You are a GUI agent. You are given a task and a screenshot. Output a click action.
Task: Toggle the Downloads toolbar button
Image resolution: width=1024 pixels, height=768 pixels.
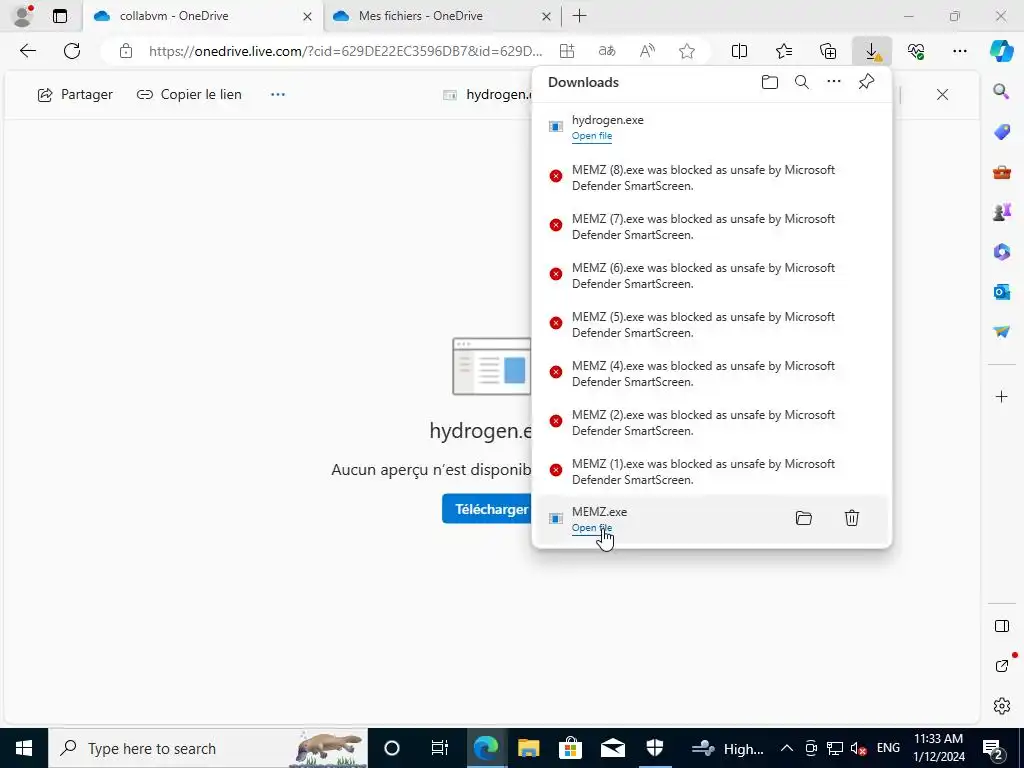[x=872, y=51]
